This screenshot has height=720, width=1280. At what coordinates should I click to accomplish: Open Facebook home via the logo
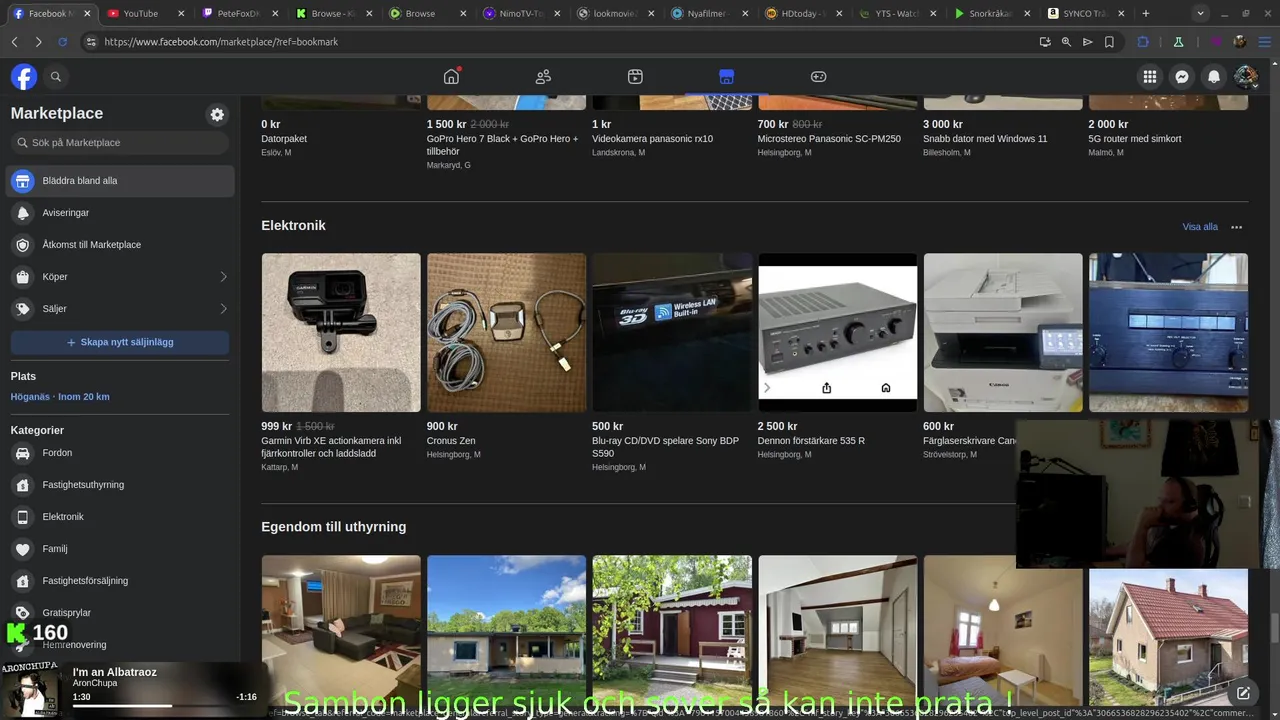click(24, 77)
